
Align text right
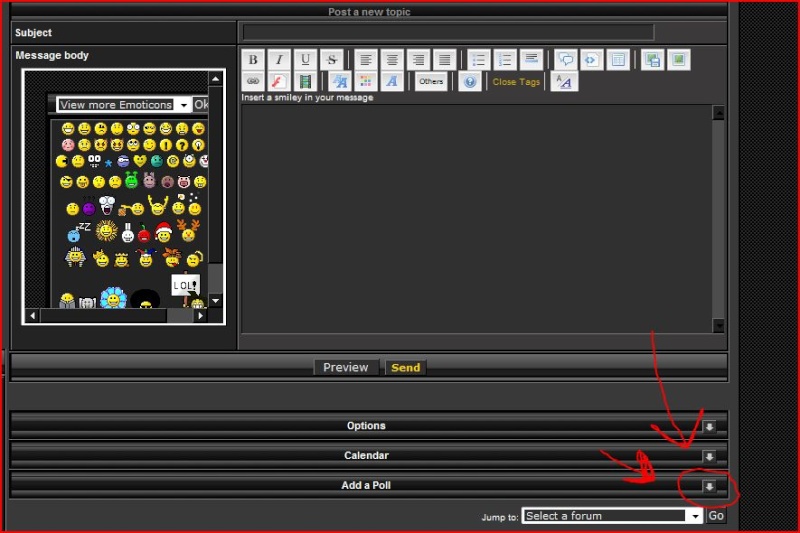click(x=418, y=60)
